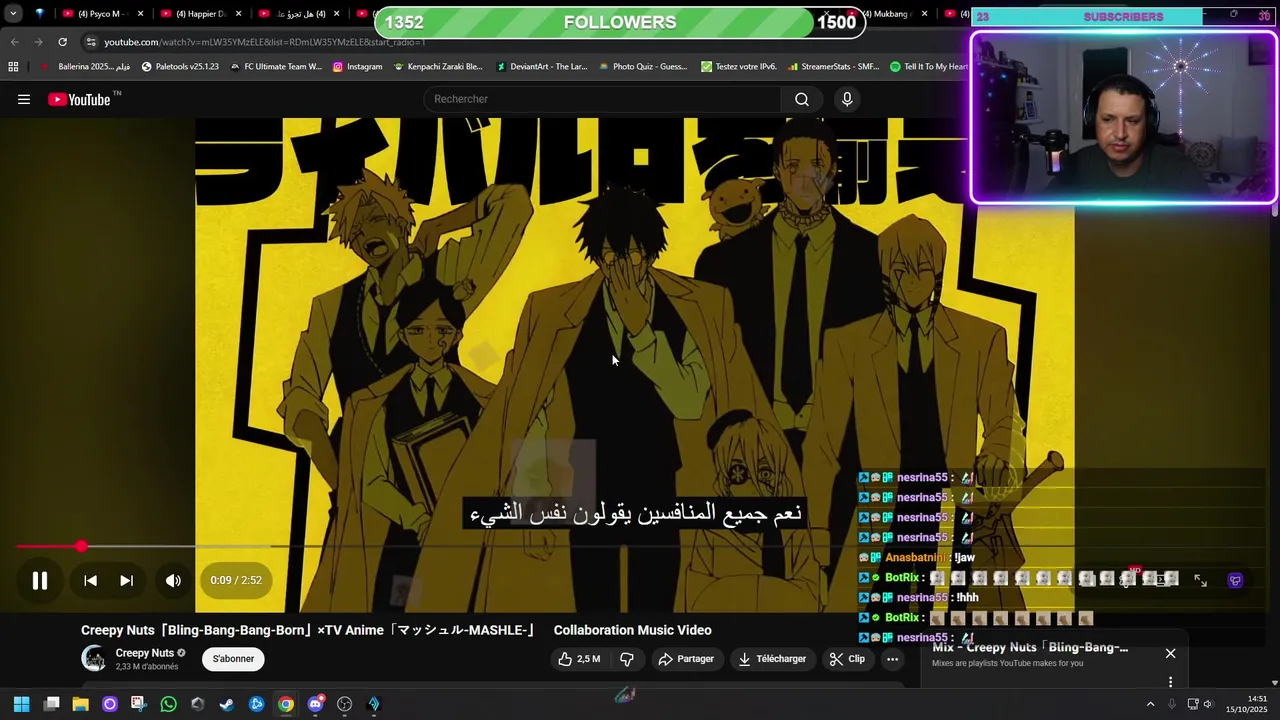Open the YouTube hamburger guide menu

pyautogui.click(x=24, y=99)
